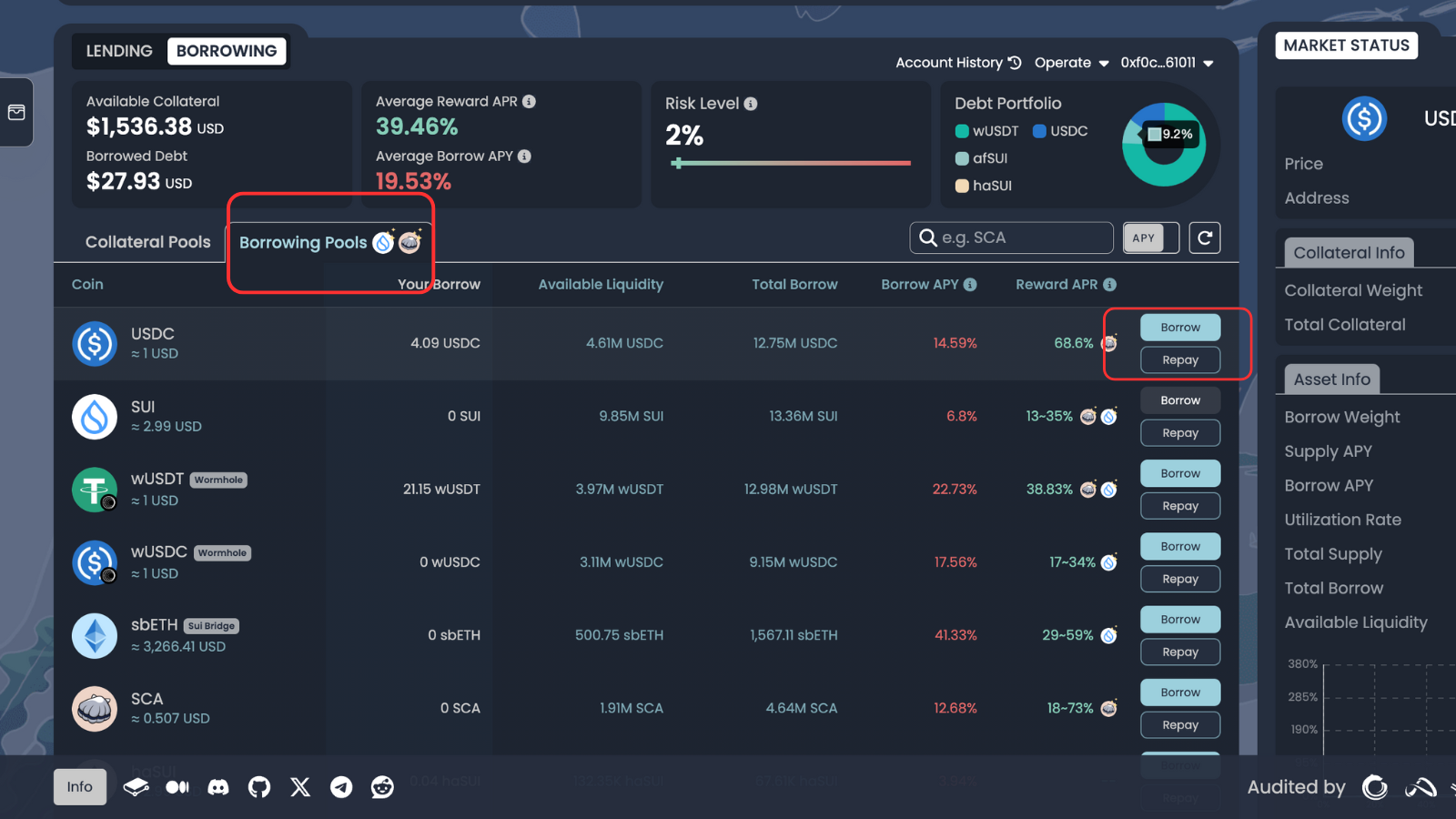The image size is (1456, 819).
Task: Click the coin search field
Action: pyautogui.click(x=1011, y=238)
